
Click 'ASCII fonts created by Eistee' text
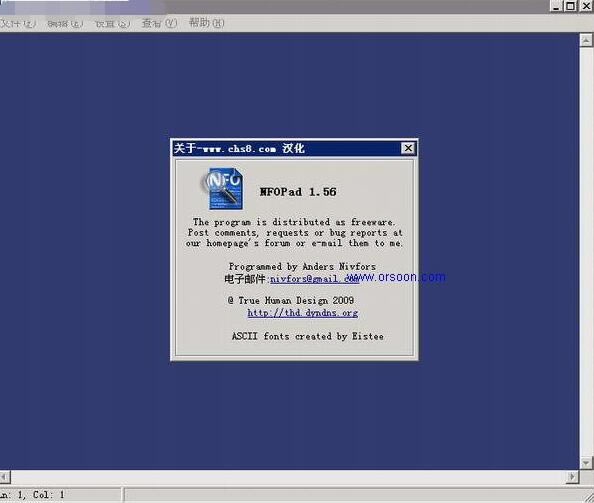(x=308, y=336)
